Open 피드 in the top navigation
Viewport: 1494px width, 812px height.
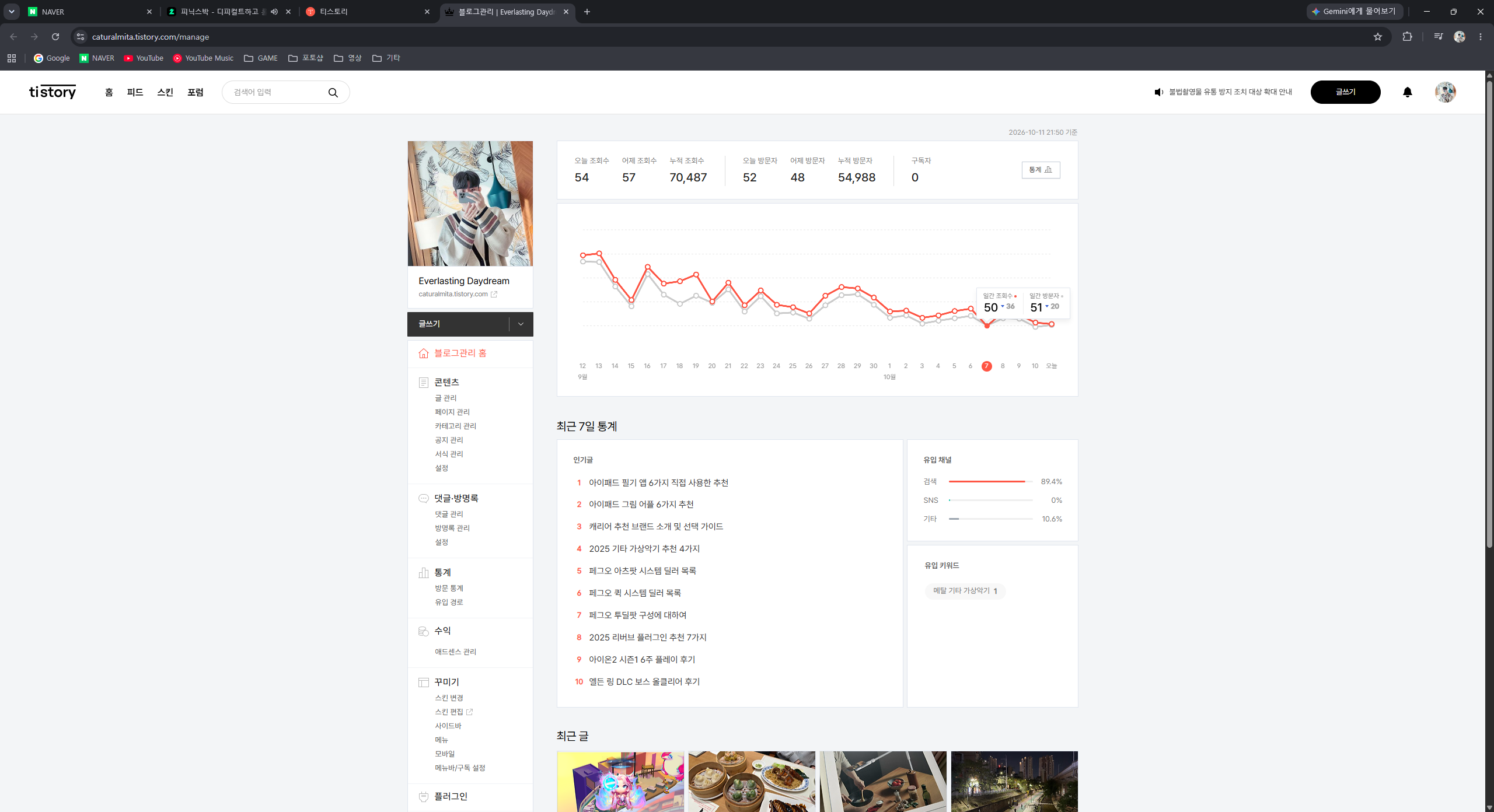135,92
